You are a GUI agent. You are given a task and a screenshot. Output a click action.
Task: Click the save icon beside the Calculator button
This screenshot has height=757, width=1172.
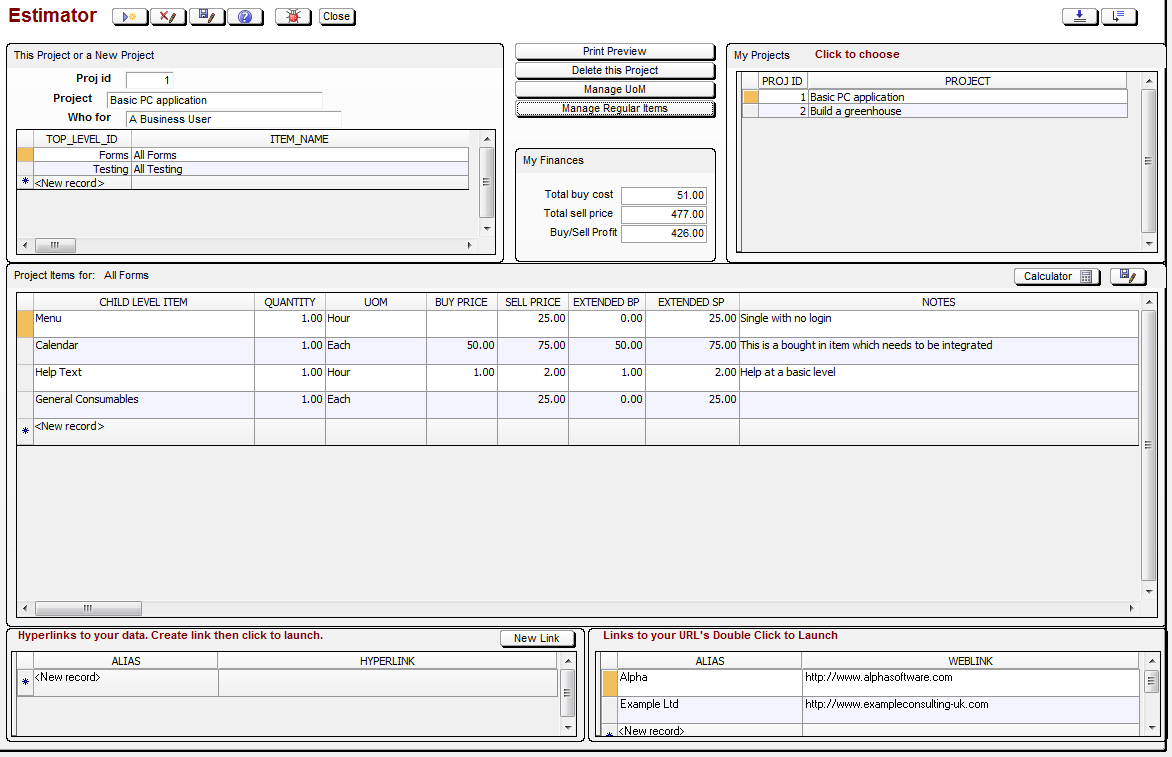(x=1128, y=276)
